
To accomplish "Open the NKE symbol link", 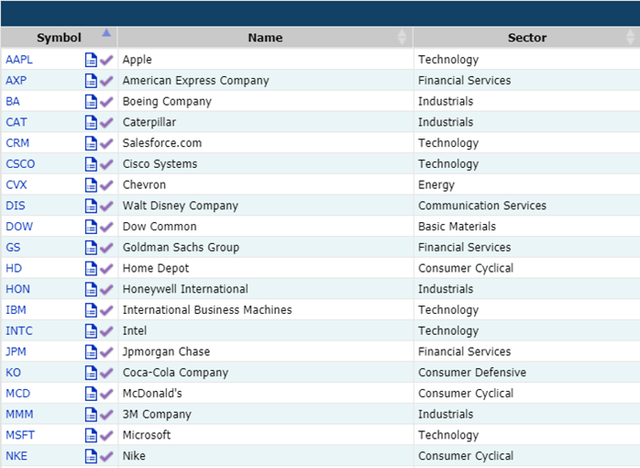I will (x=17, y=456).
